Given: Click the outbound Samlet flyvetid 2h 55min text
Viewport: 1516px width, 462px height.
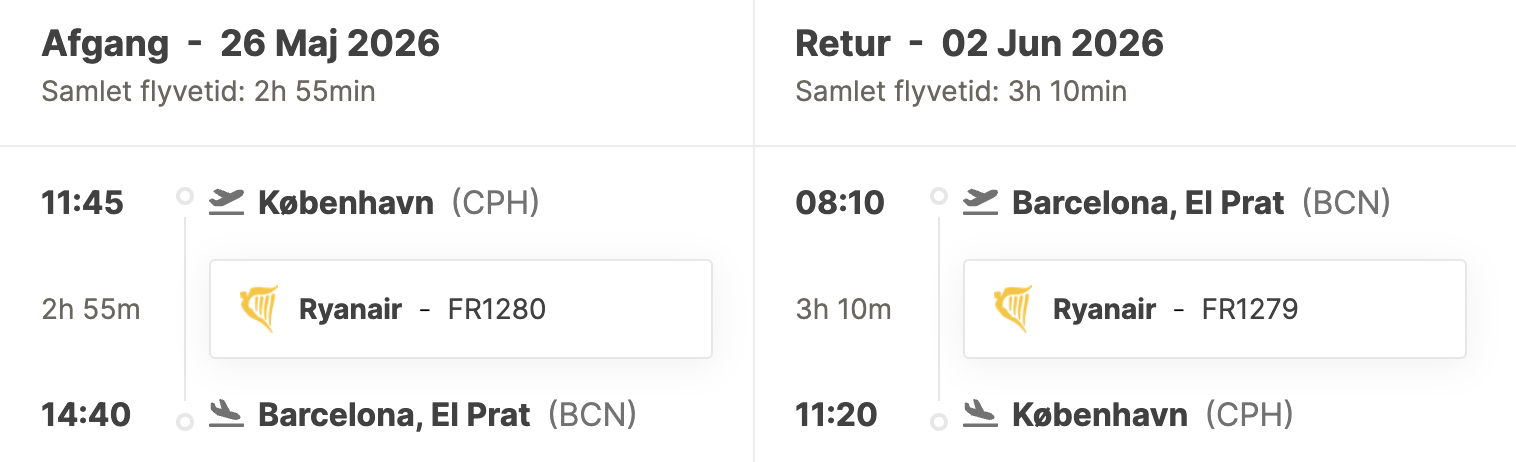Looking at the screenshot, I should pos(208,92).
